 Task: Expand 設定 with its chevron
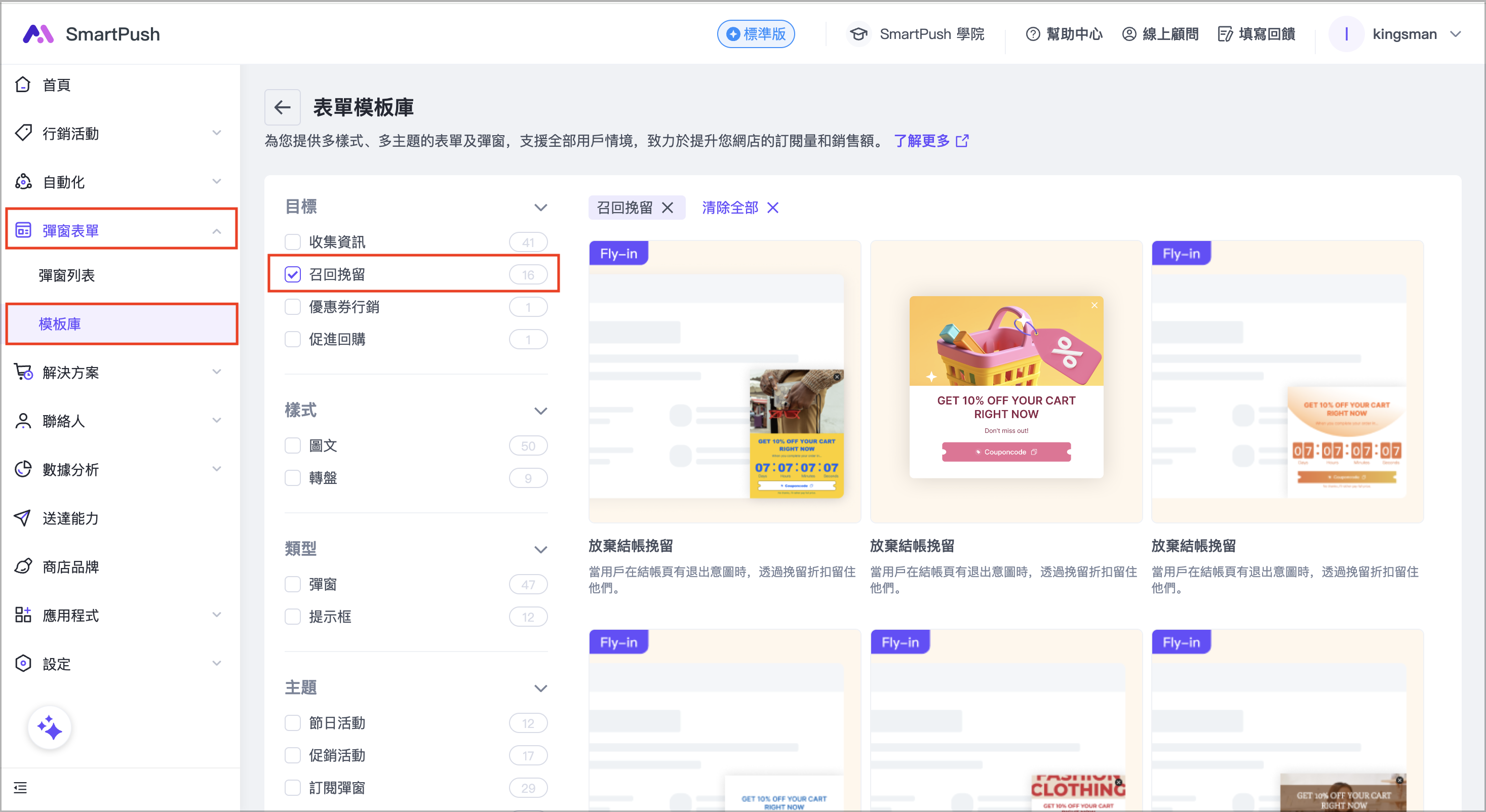[217, 663]
